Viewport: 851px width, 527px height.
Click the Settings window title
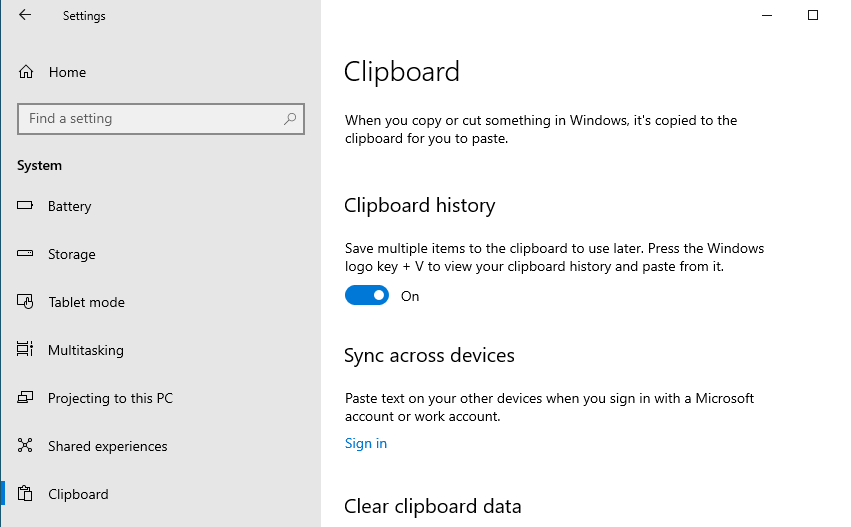click(x=84, y=16)
